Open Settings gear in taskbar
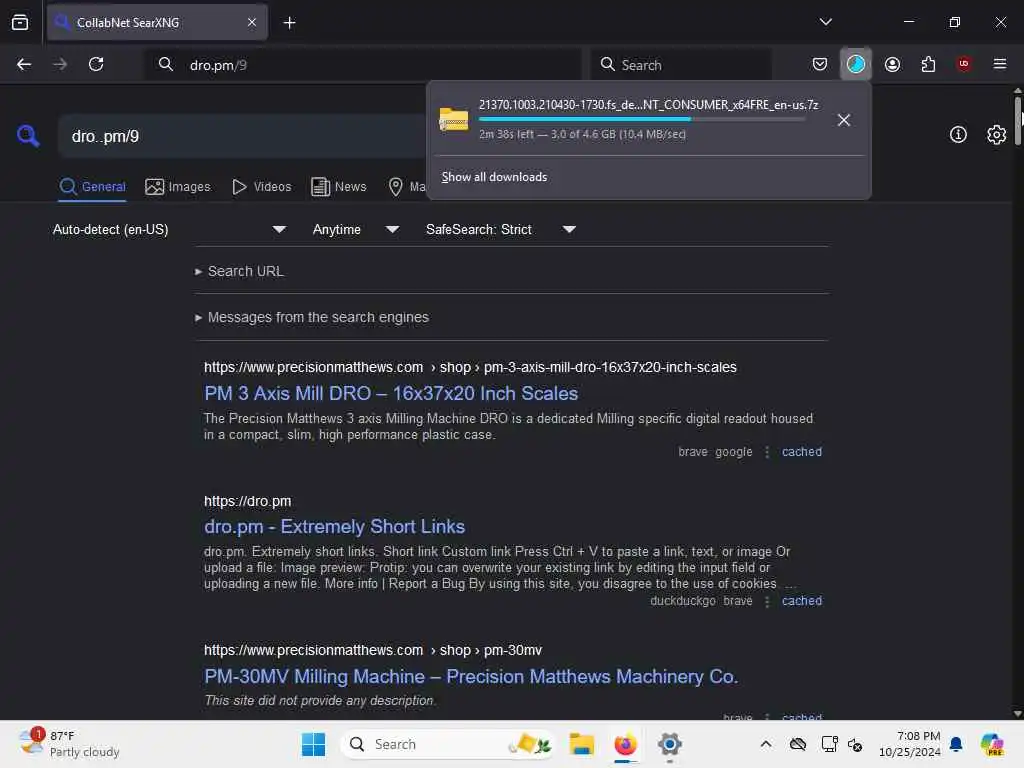1024x768 pixels. pyautogui.click(x=669, y=744)
